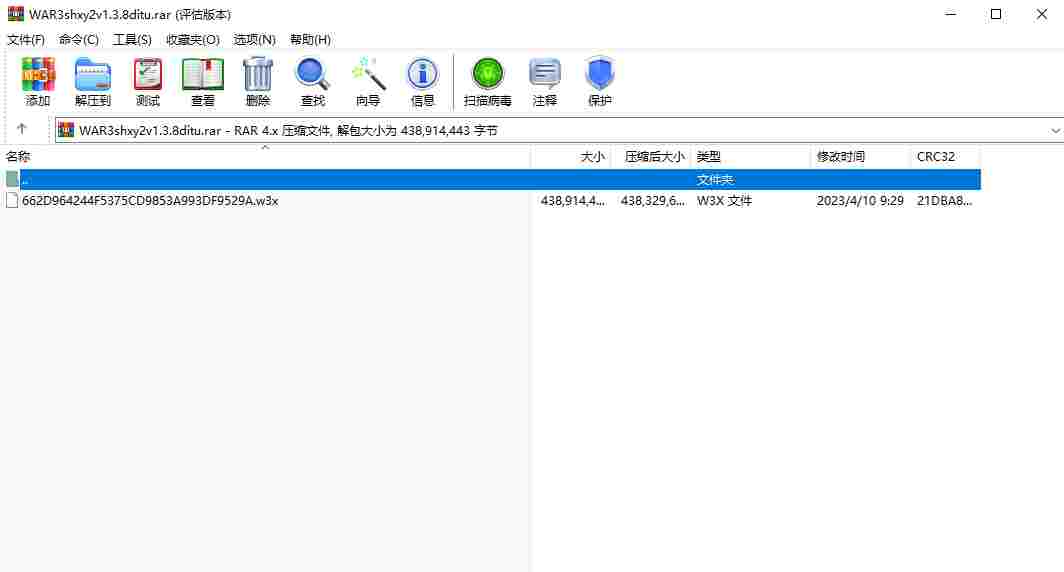
Task: Open the Favorites (收藏夹) menu
Action: 193,39
